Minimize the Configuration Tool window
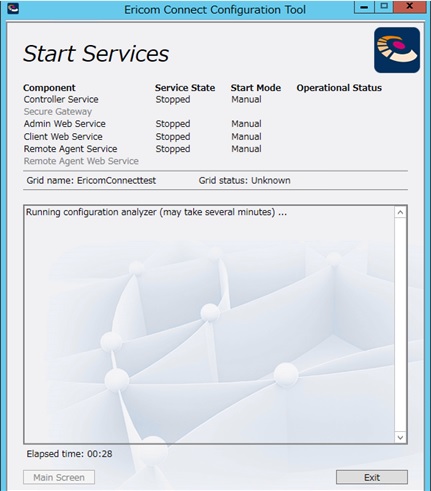 364,7
